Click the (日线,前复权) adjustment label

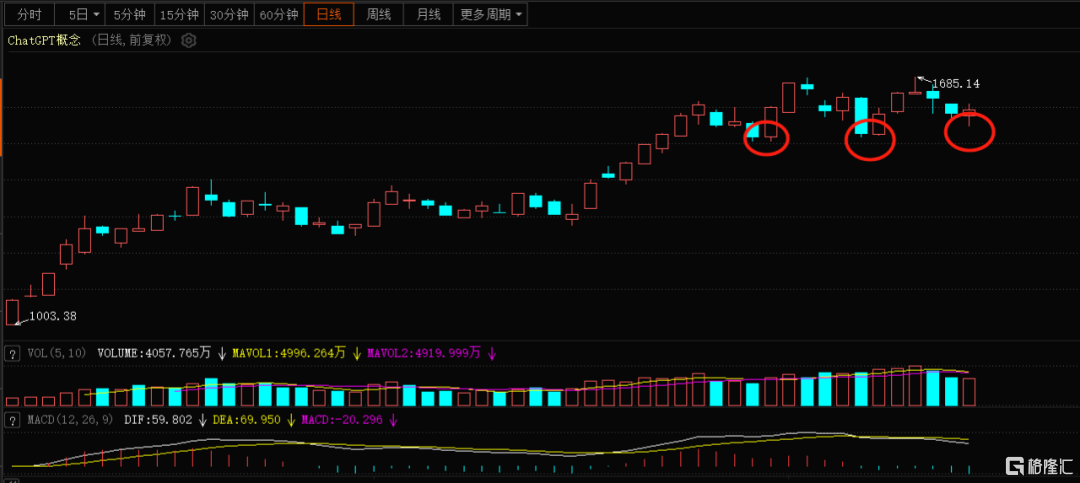[132, 41]
